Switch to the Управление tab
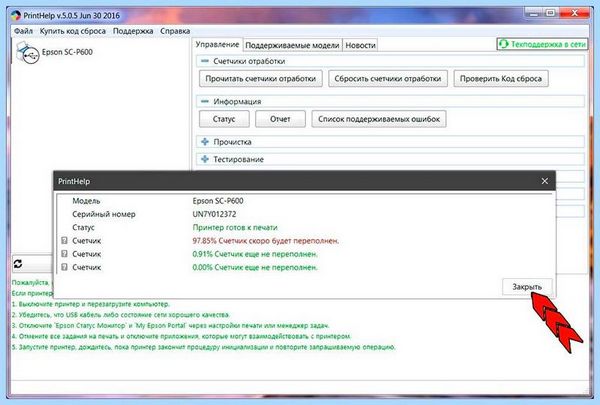600x405 pixels. pos(217,44)
